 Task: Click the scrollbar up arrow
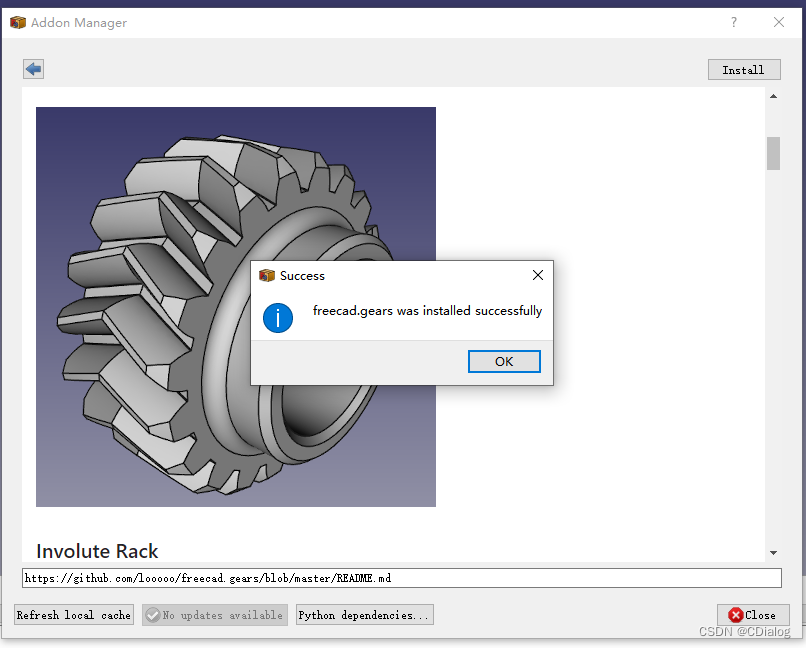pyautogui.click(x=773, y=96)
